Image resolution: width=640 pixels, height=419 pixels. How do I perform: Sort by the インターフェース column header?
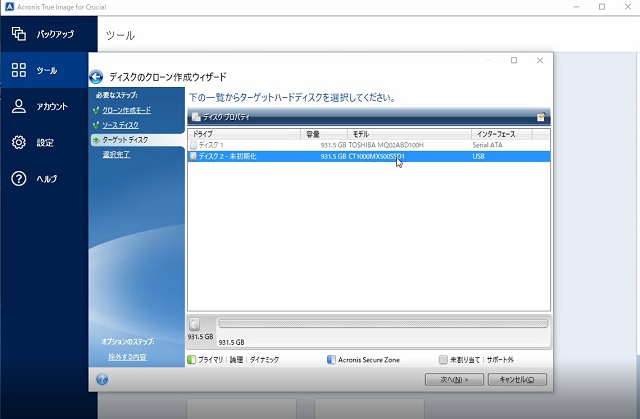click(x=502, y=134)
